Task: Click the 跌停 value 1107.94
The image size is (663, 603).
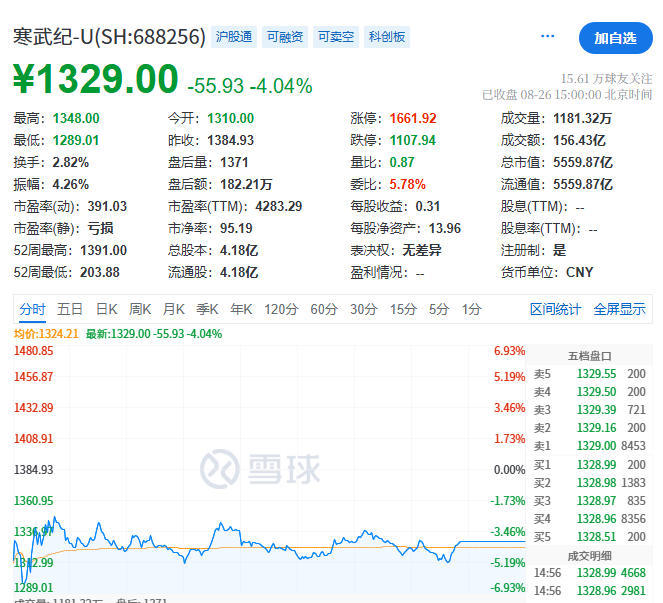Action: coord(413,140)
